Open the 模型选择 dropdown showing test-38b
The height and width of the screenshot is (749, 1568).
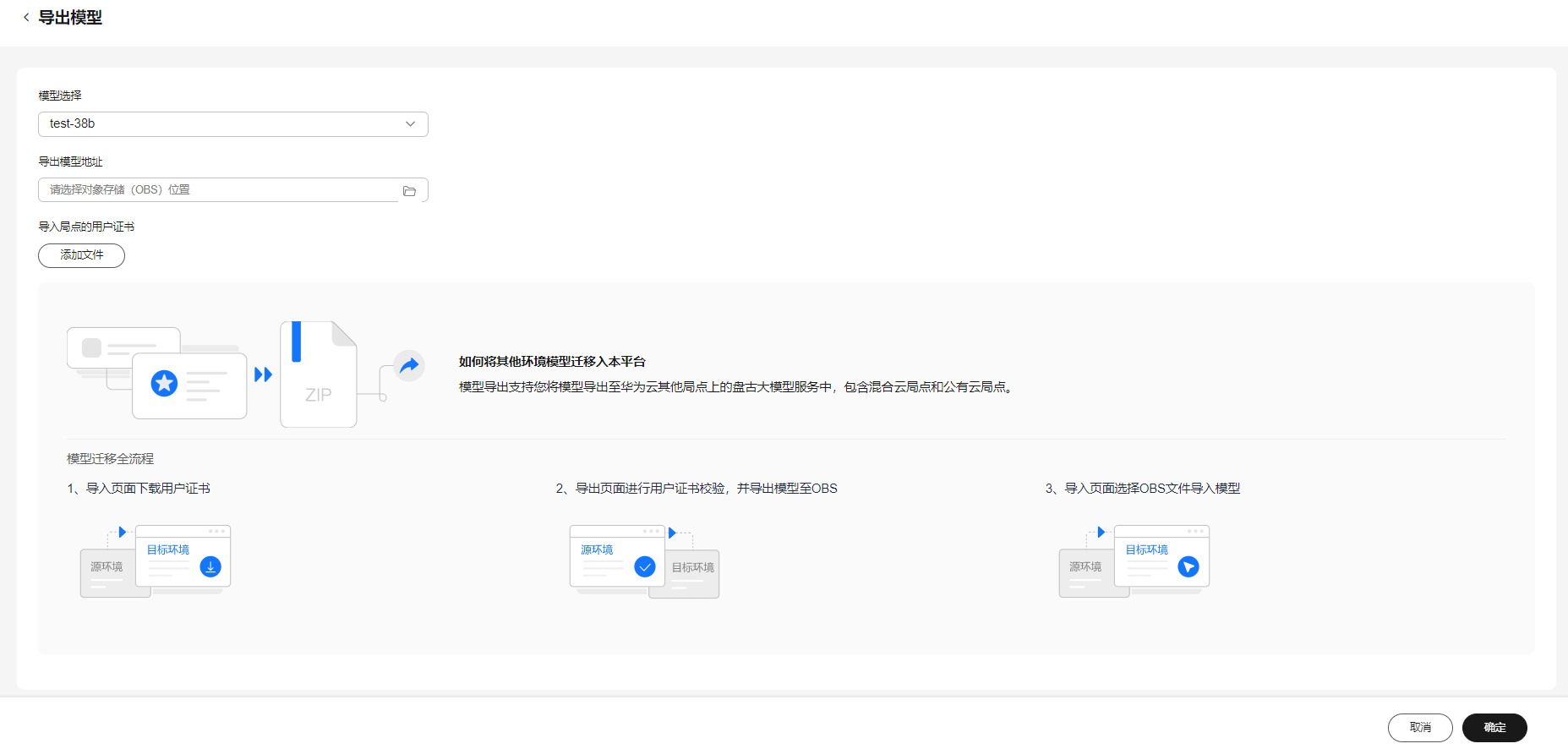[x=220, y=124]
